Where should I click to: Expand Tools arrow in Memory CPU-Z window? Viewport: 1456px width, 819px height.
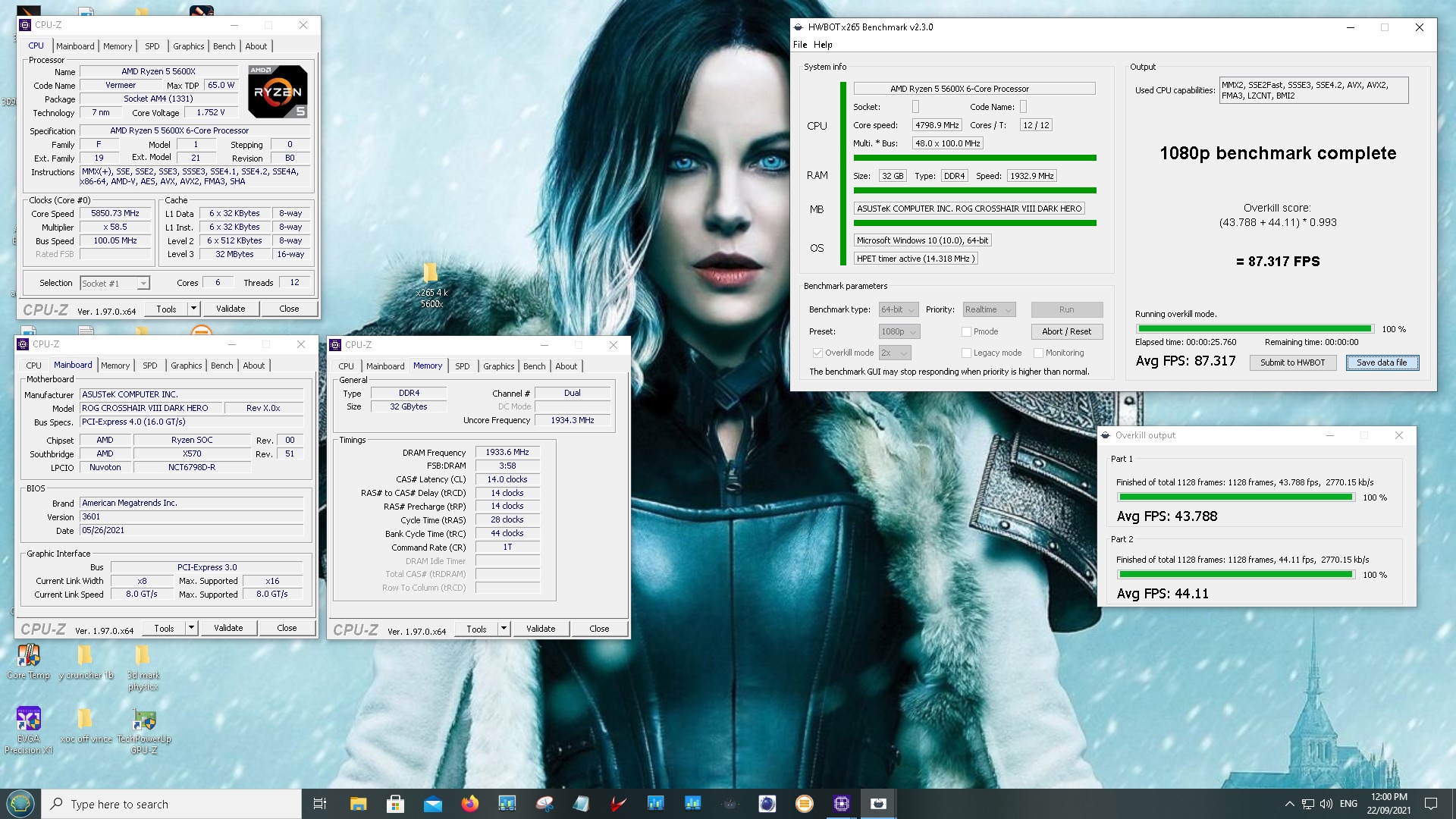(504, 629)
